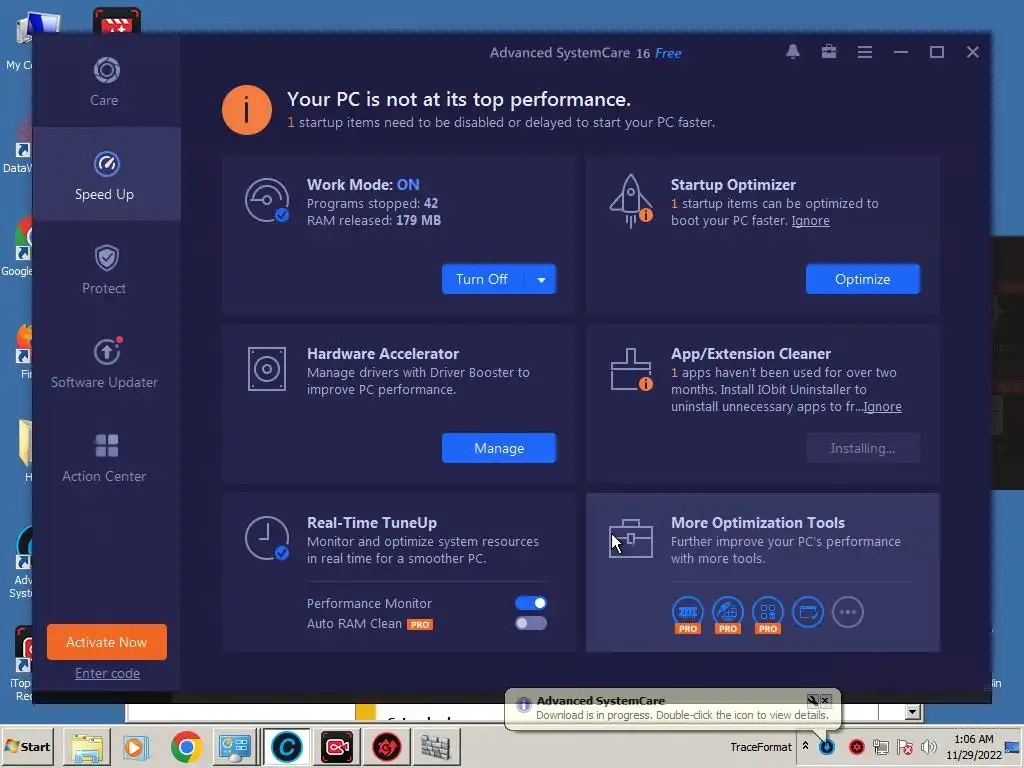Click the Action Center flag tray icon
Screen dimensions: 1024x768
904,747
